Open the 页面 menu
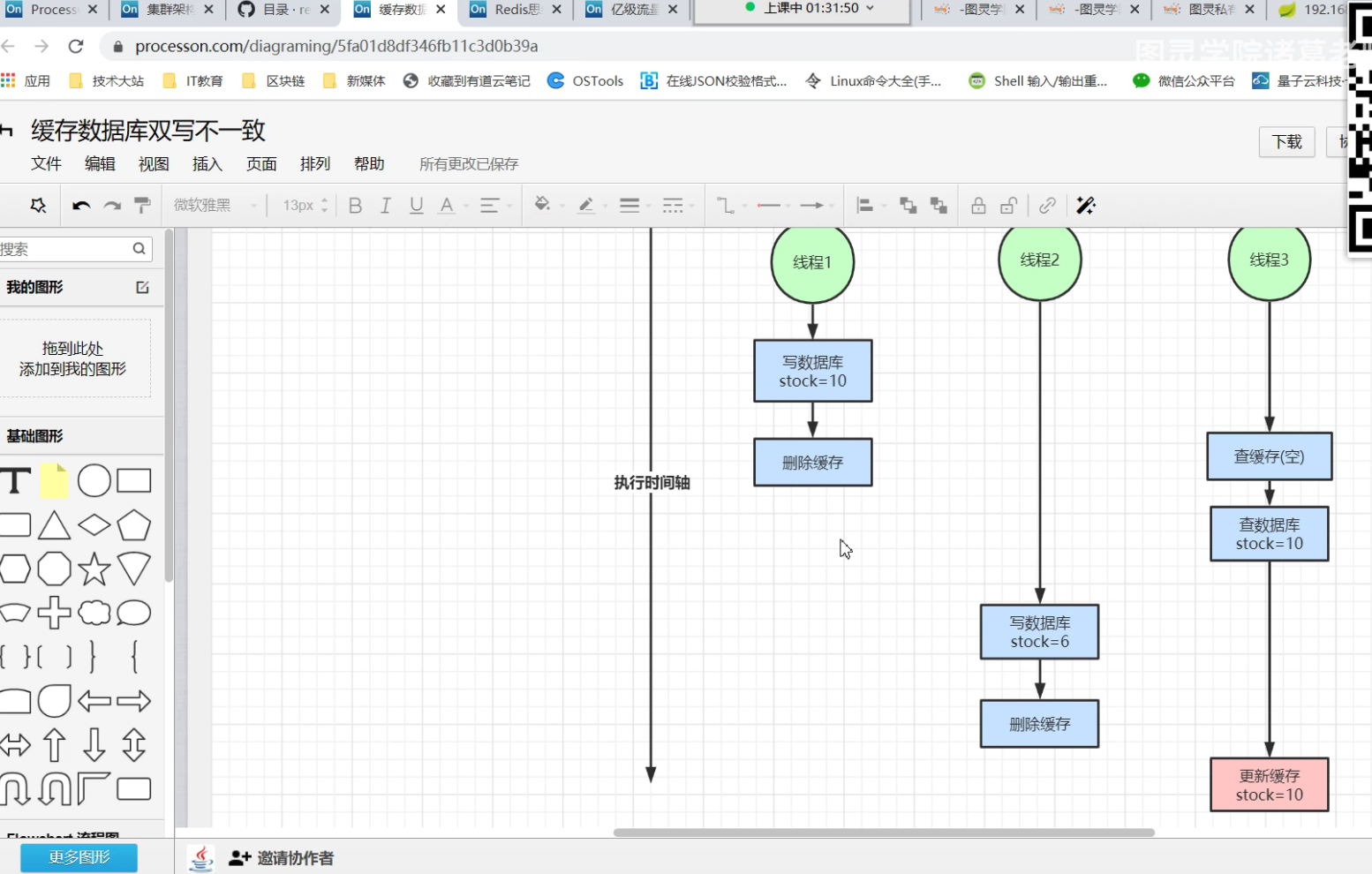The height and width of the screenshot is (874, 1372). pos(261,164)
